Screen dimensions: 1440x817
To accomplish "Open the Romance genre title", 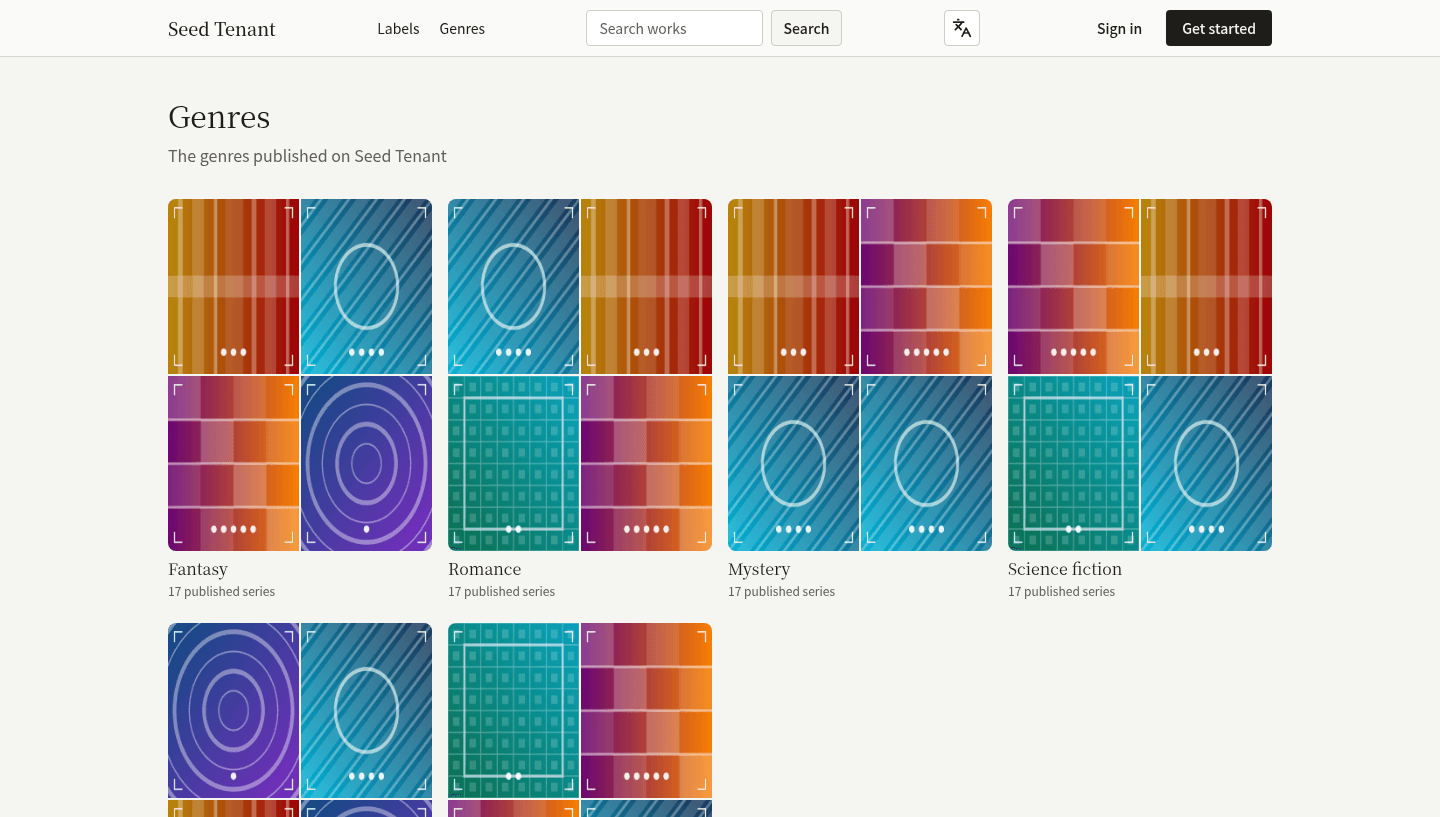I will tap(485, 569).
